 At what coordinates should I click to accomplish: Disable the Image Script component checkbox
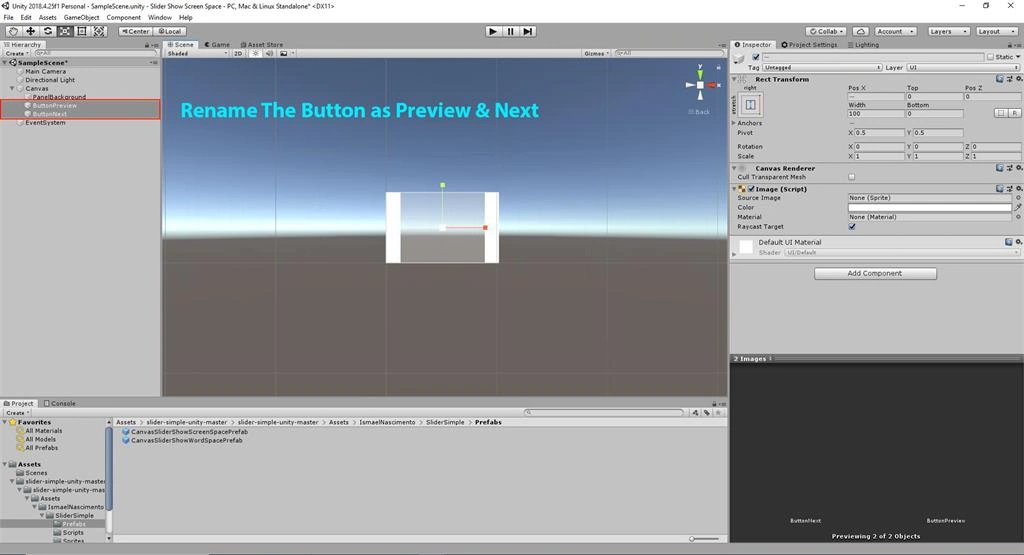coord(751,189)
